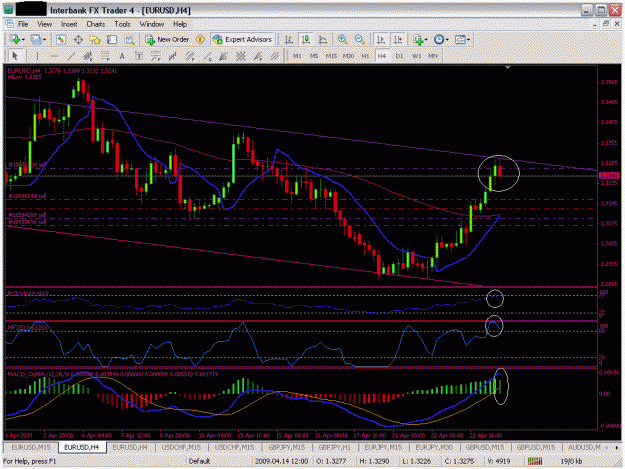This screenshot has width=625, height=469.
Task: Open the Profiles toolbar icon
Action: click(x=36, y=39)
